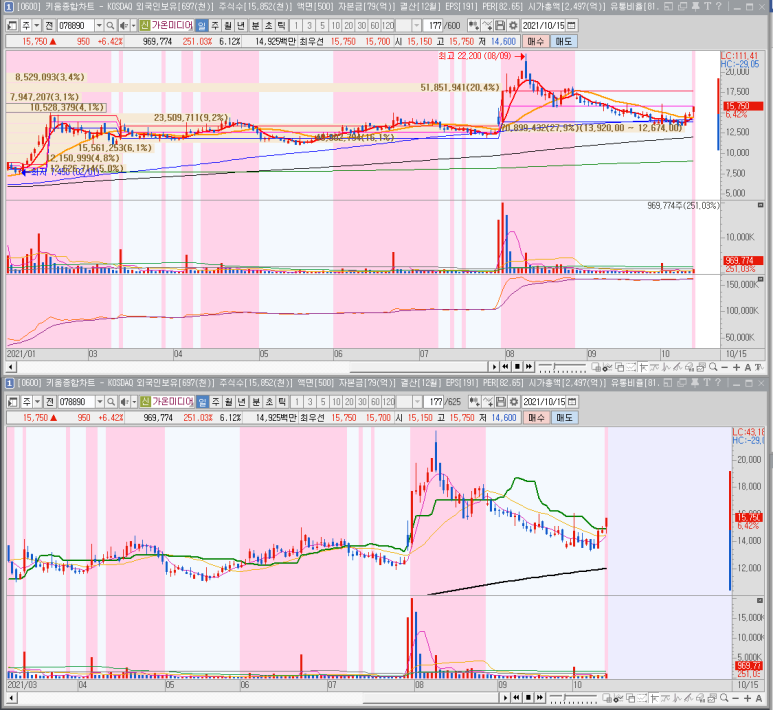The image size is (773, 710).
Task: Select the daily (일) period in the bottom chart
Action: (x=202, y=402)
